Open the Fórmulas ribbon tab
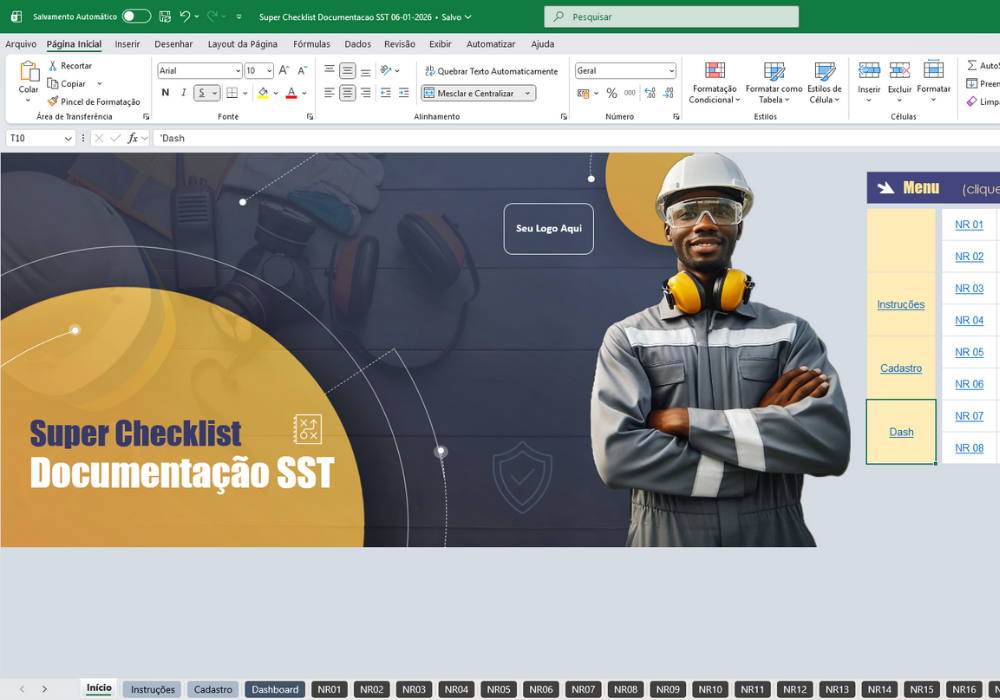This screenshot has height=700, width=1000. coord(311,44)
